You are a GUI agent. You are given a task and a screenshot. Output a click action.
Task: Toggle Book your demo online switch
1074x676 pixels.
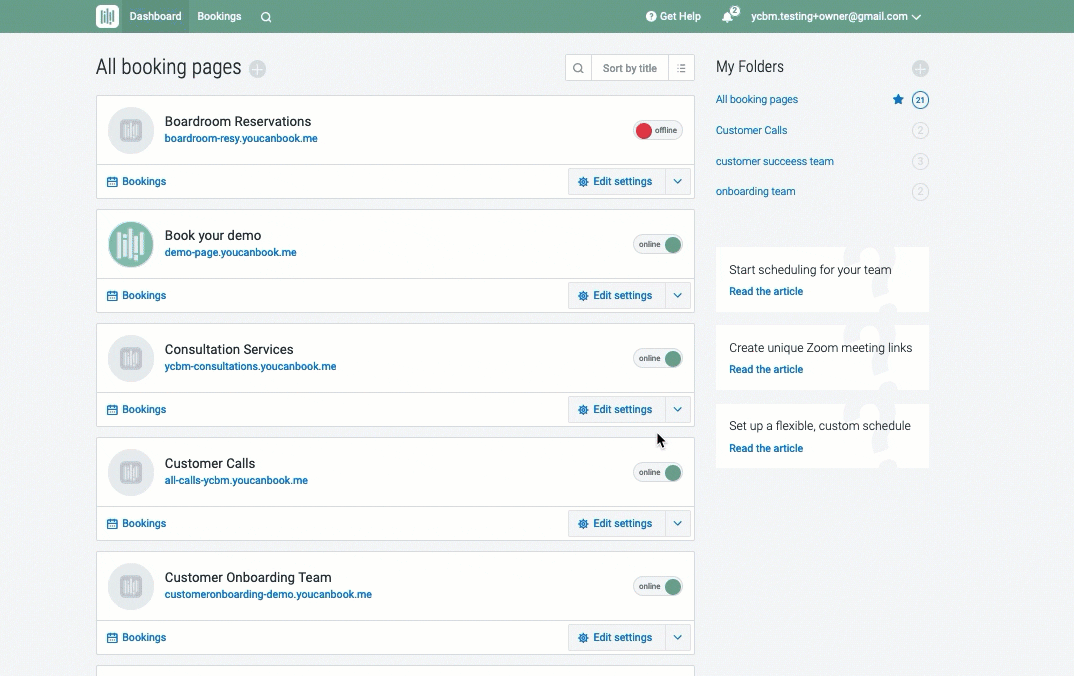click(x=658, y=245)
